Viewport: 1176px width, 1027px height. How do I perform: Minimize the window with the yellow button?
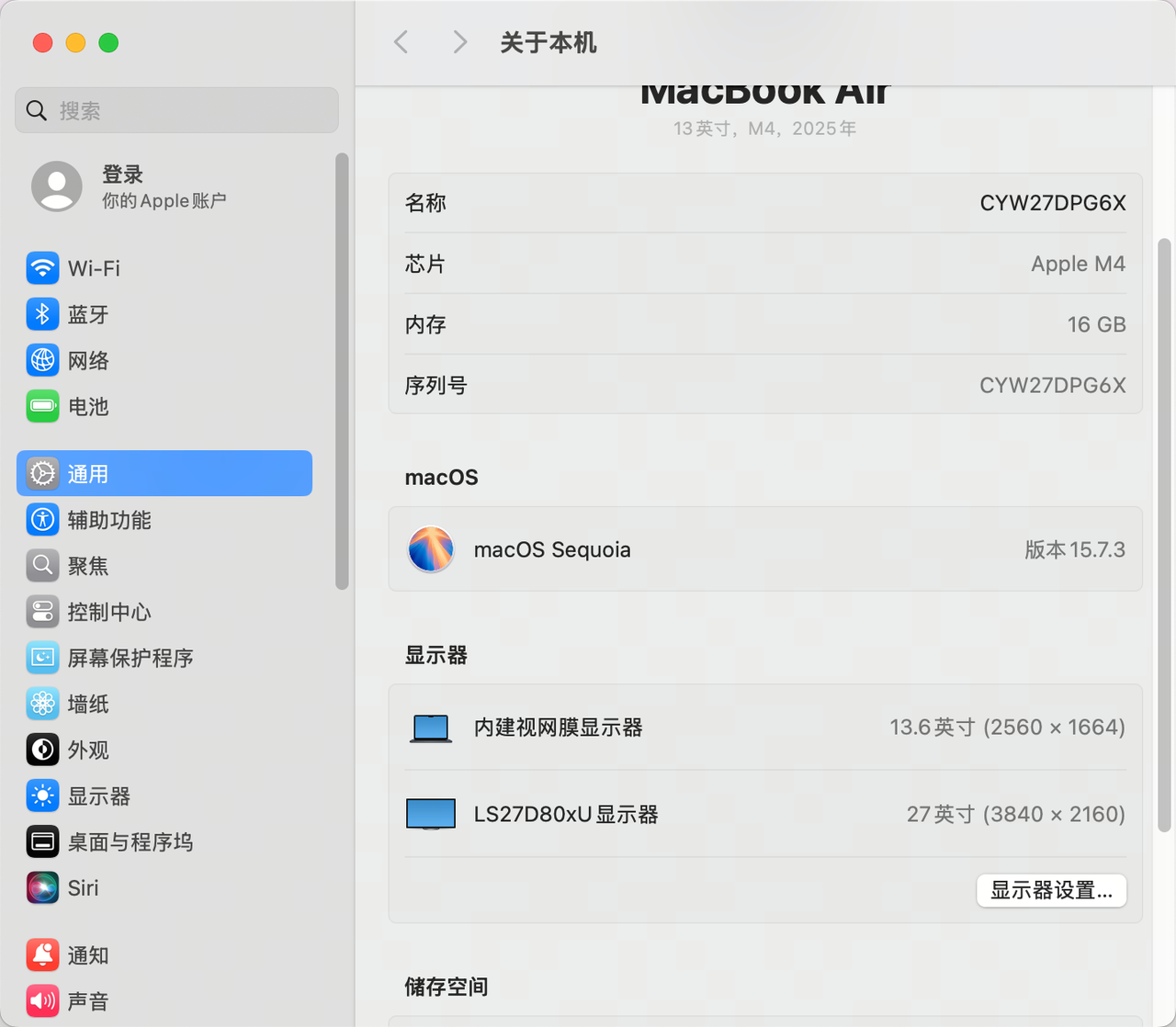[x=75, y=42]
